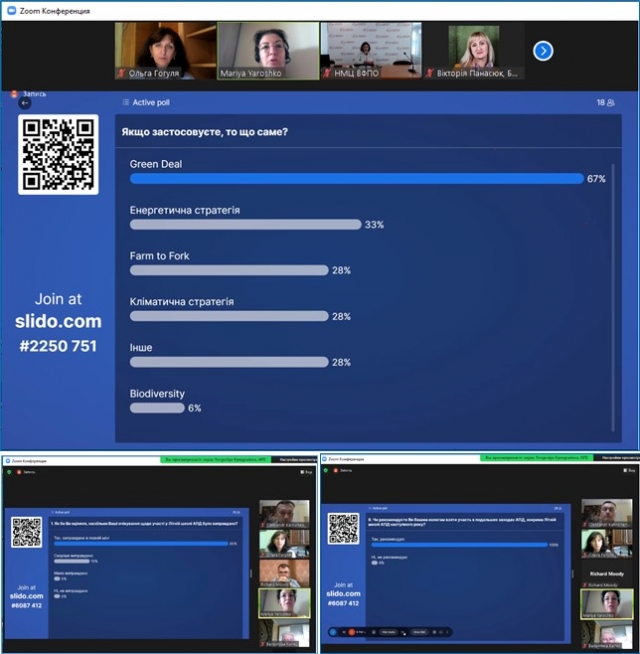Click red record icon in bottom-left Zoom window
Screen dimensions: 640x654
point(19,472)
